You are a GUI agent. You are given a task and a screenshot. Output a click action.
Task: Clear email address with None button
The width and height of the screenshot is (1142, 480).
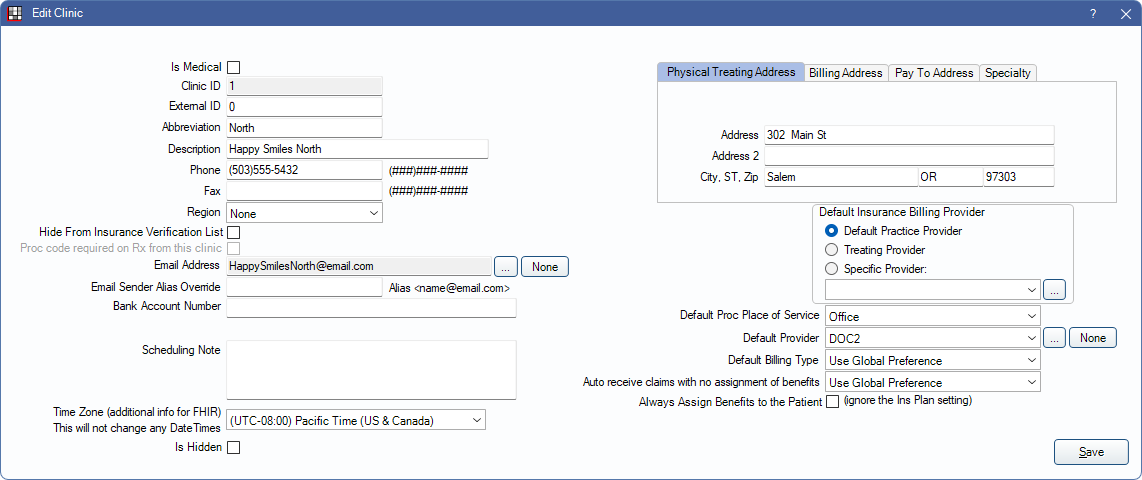(544, 266)
